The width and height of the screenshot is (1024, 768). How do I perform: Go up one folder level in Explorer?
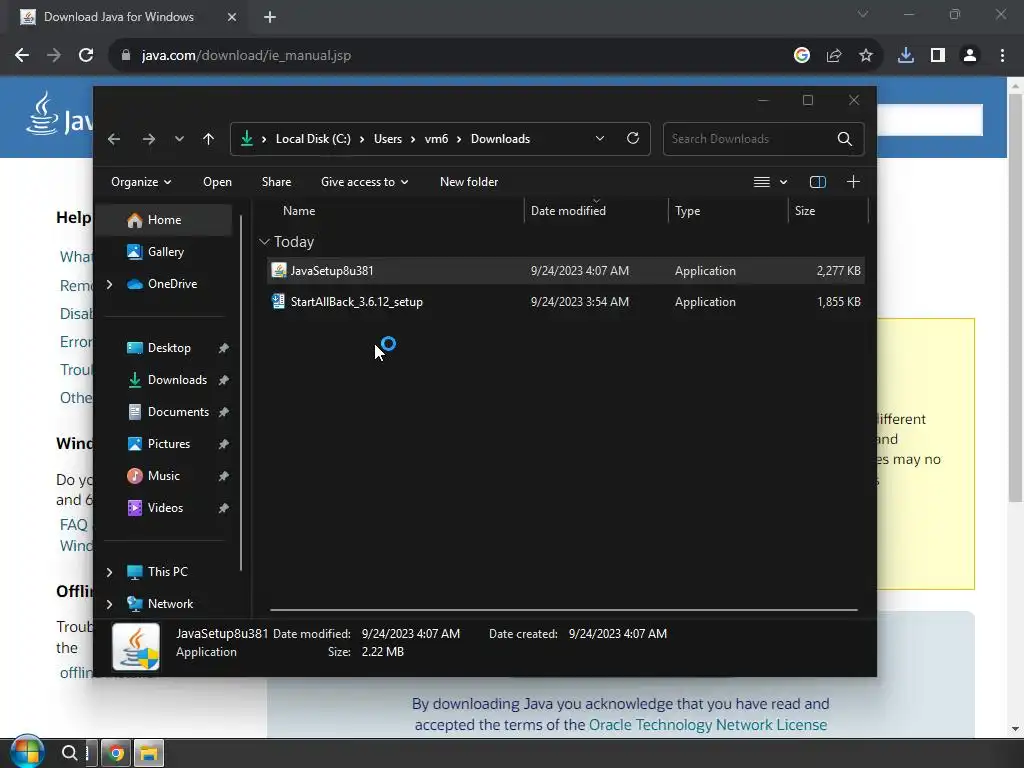coord(208,139)
